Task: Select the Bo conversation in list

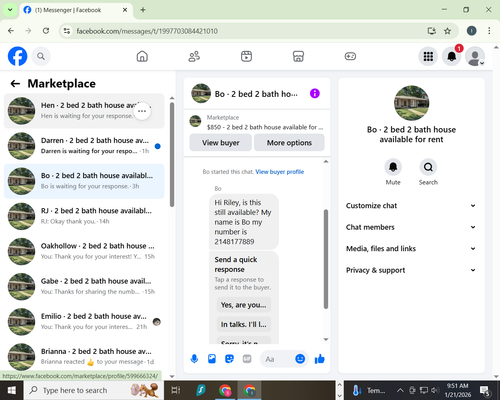Action: [84, 181]
